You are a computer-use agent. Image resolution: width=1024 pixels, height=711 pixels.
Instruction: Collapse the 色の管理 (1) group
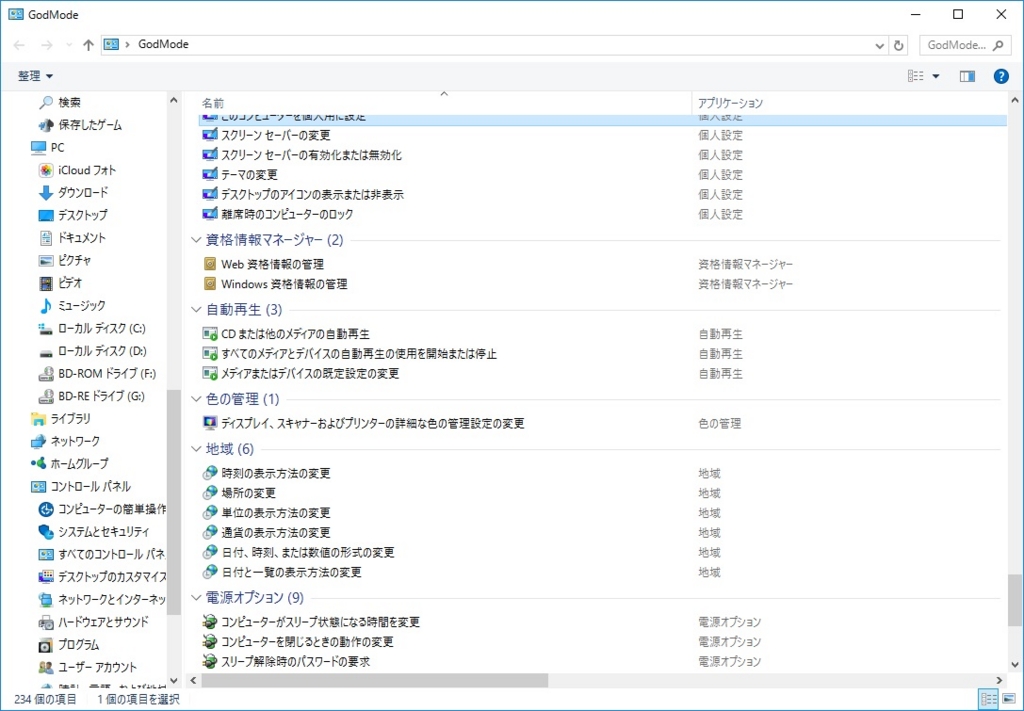point(195,399)
